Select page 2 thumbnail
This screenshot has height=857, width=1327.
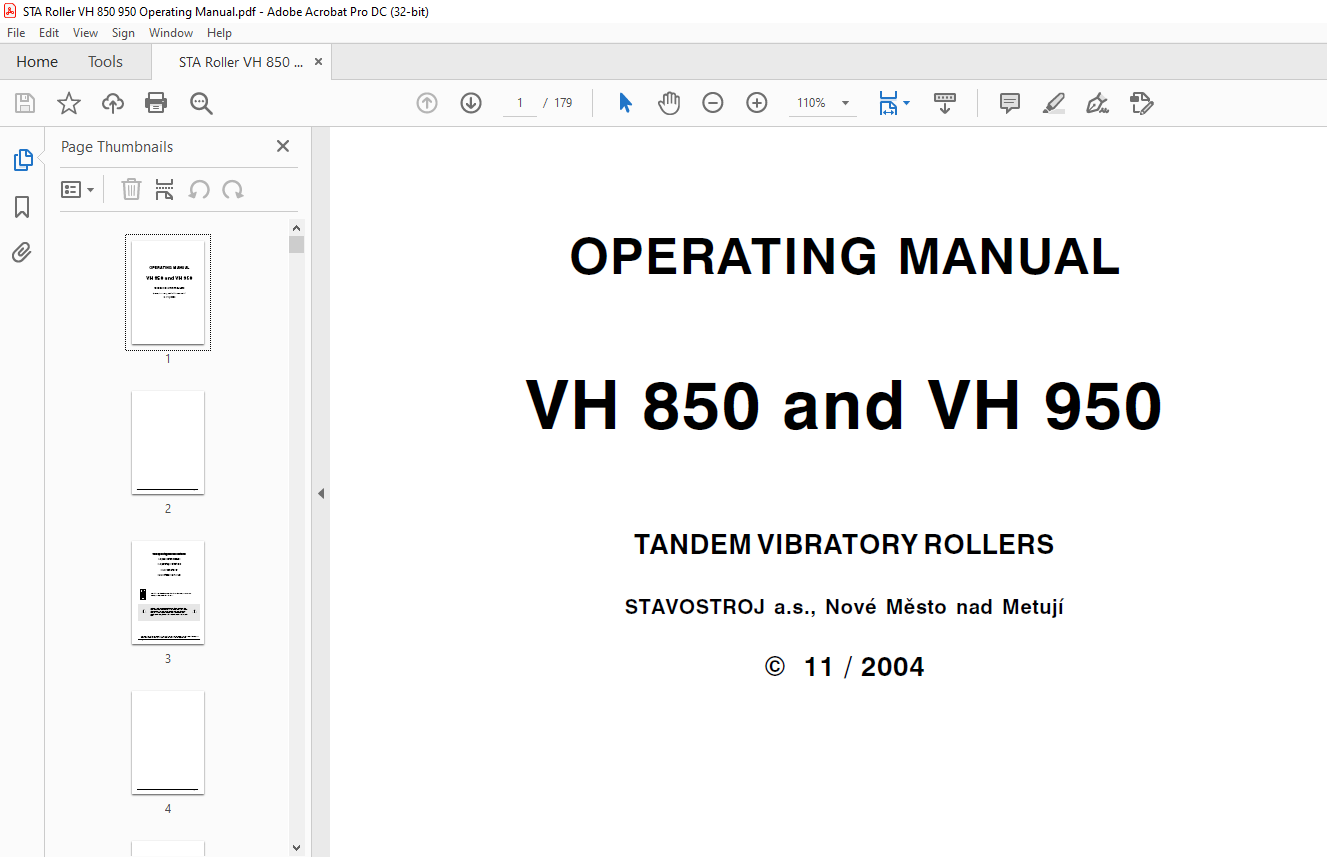tap(168, 442)
